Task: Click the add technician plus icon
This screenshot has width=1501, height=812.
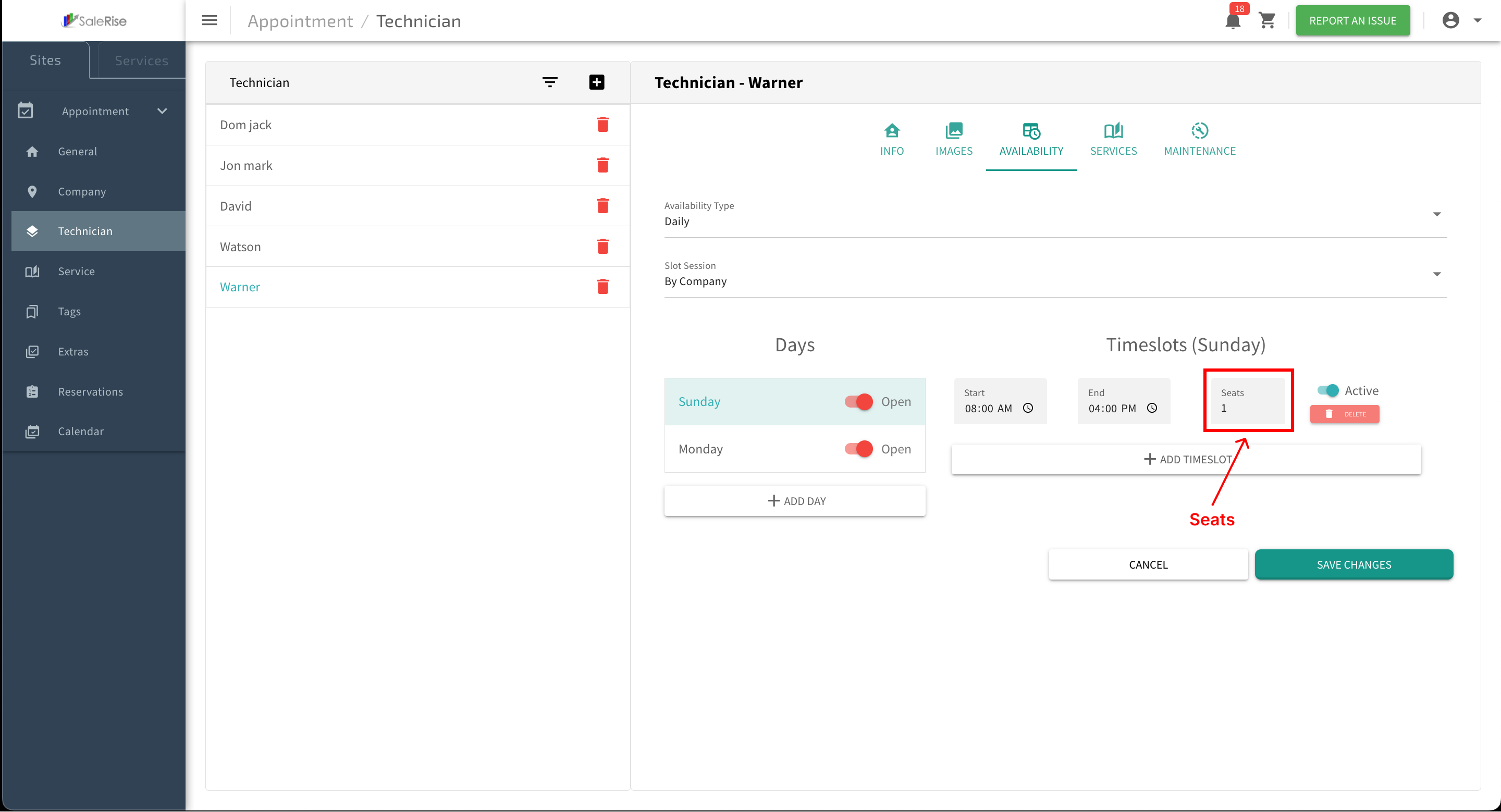Action: [x=596, y=82]
